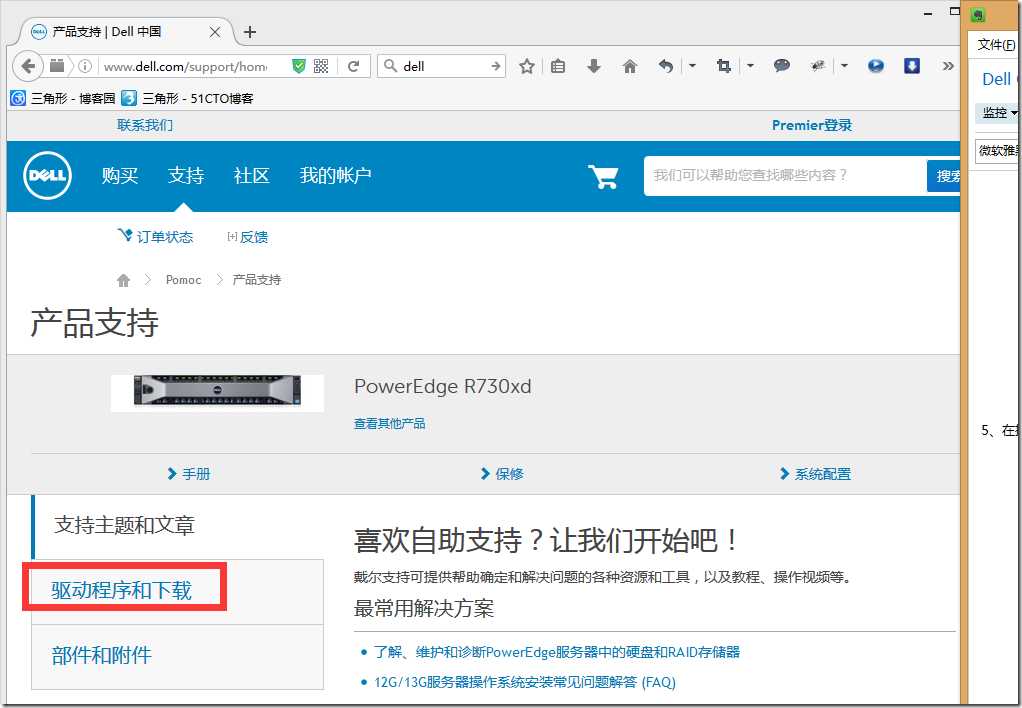This screenshot has height=708, width=1022.
Task: Select the '驱动程序和下载' side tab
Action: [x=178, y=591]
